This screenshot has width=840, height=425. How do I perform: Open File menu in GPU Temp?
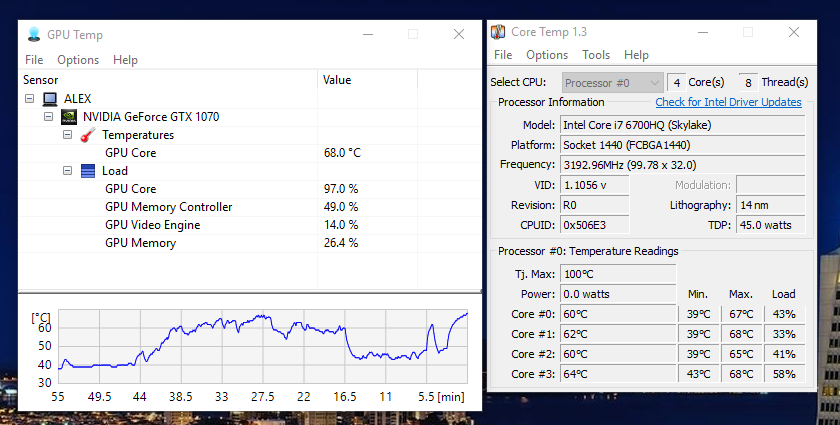tap(34, 60)
